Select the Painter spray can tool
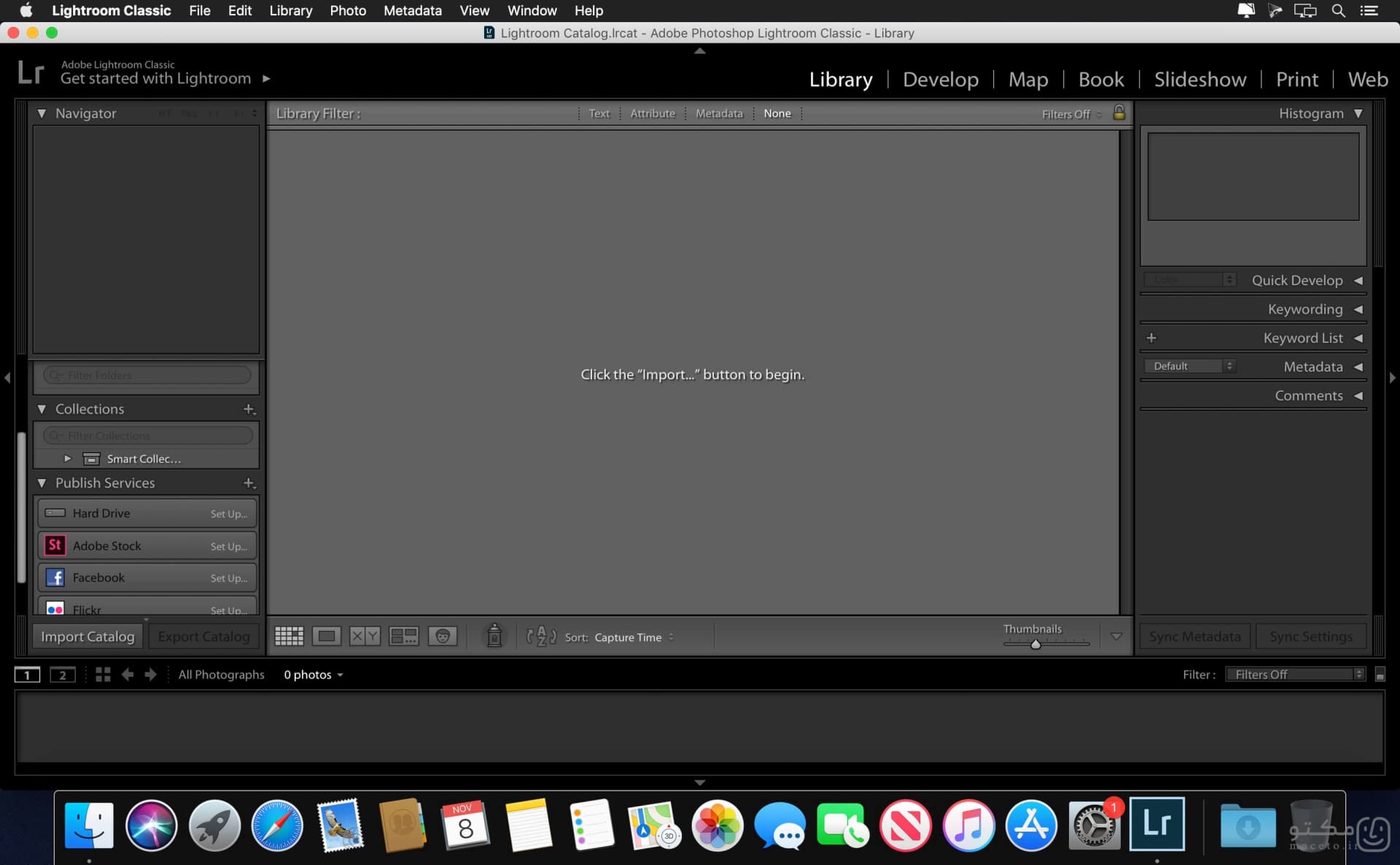Screen dimensions: 1400x865 [x=494, y=635]
